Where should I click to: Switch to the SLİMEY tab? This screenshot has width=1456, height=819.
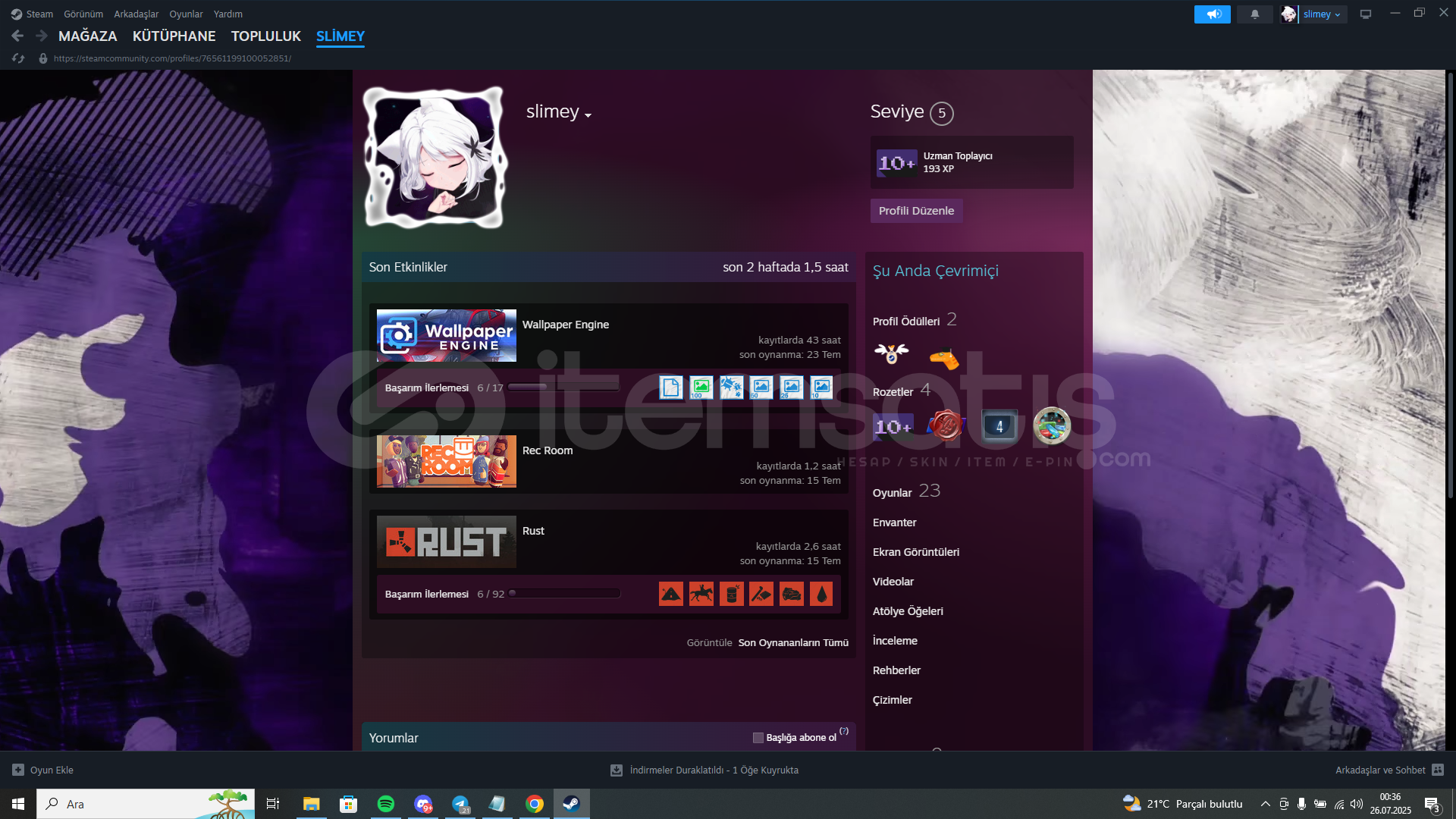pyautogui.click(x=340, y=36)
